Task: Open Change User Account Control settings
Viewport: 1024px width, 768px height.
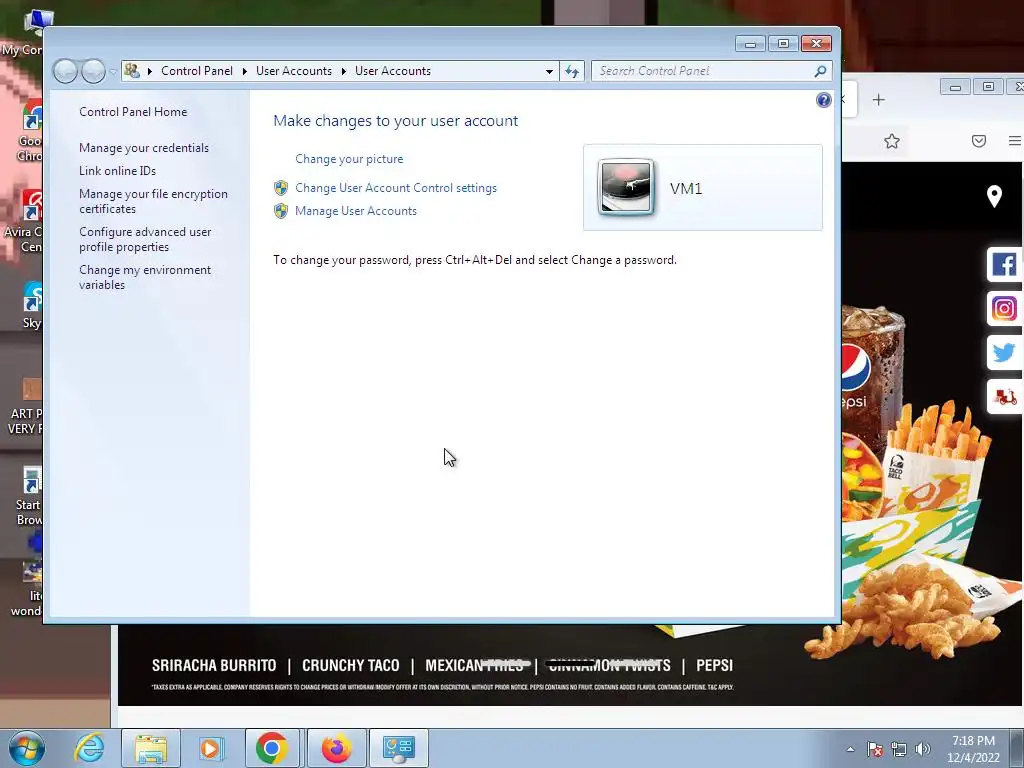Action: [x=396, y=187]
